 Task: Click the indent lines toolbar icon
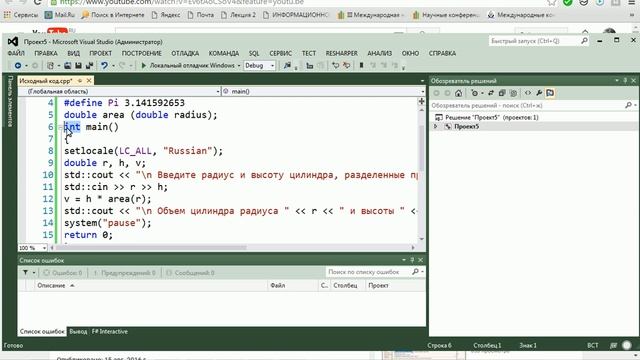[310, 66]
